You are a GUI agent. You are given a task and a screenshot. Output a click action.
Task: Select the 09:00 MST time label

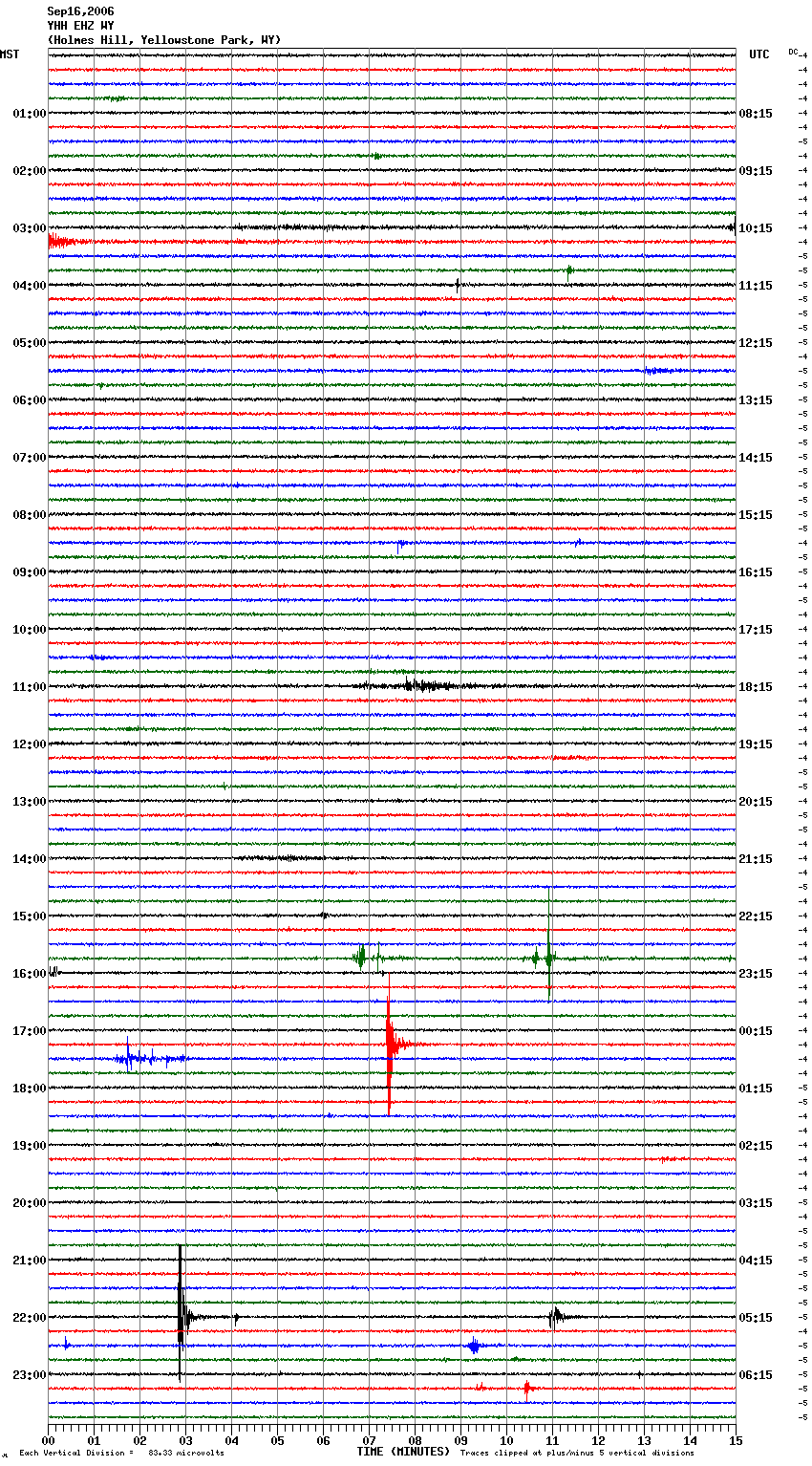click(x=30, y=572)
